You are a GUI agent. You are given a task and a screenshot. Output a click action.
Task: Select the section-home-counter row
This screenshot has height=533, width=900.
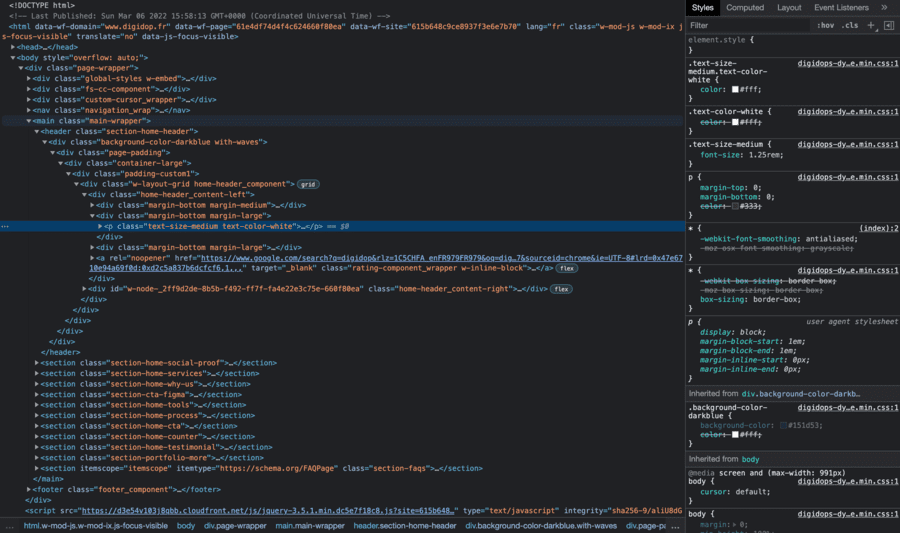[x=343, y=437]
